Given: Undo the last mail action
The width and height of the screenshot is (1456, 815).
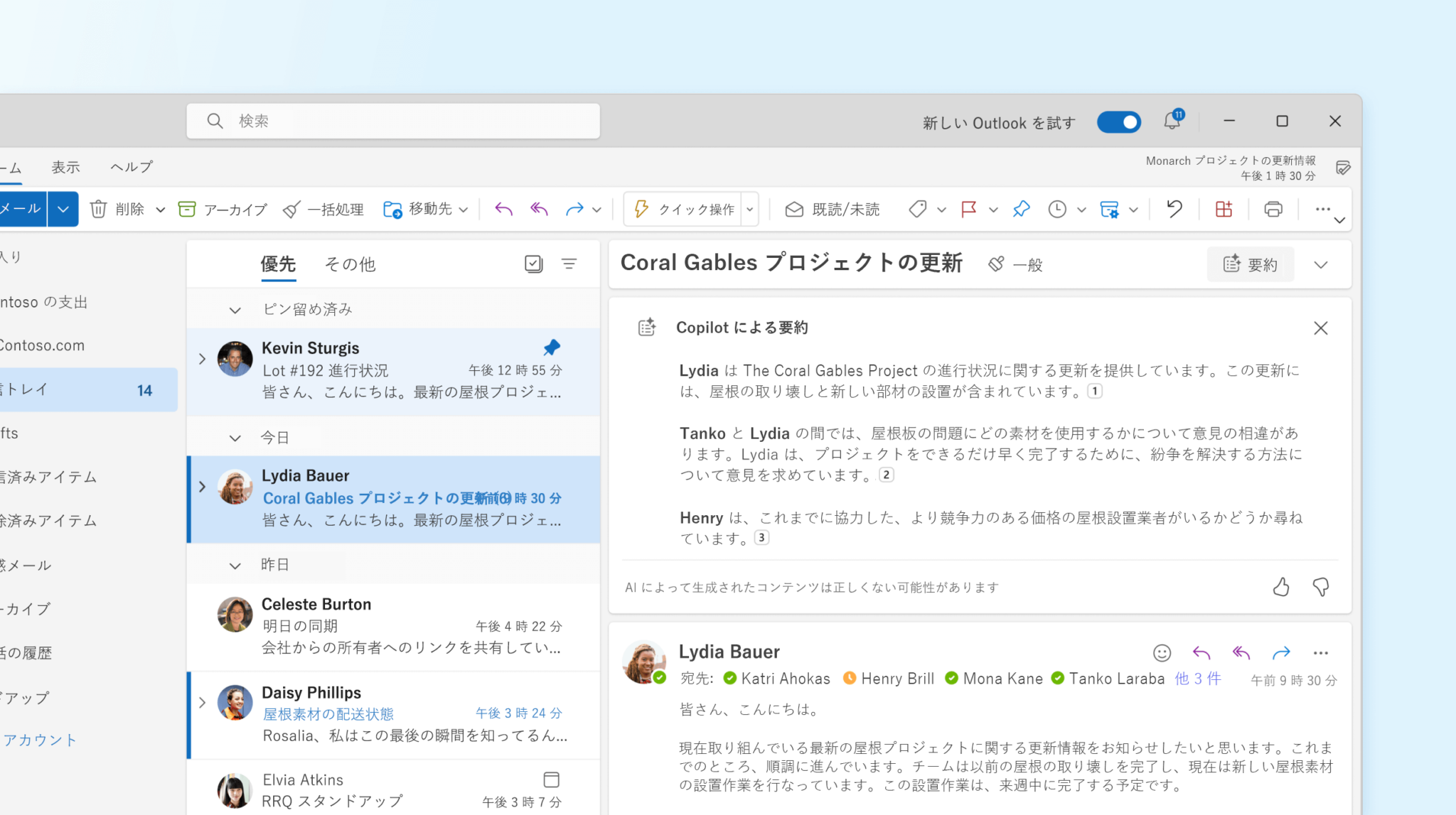Looking at the screenshot, I should coord(1174,208).
